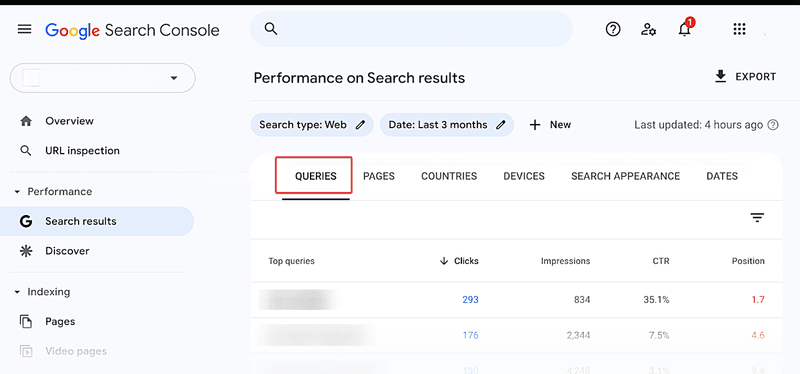Click the Top queries column header

pyautogui.click(x=291, y=261)
